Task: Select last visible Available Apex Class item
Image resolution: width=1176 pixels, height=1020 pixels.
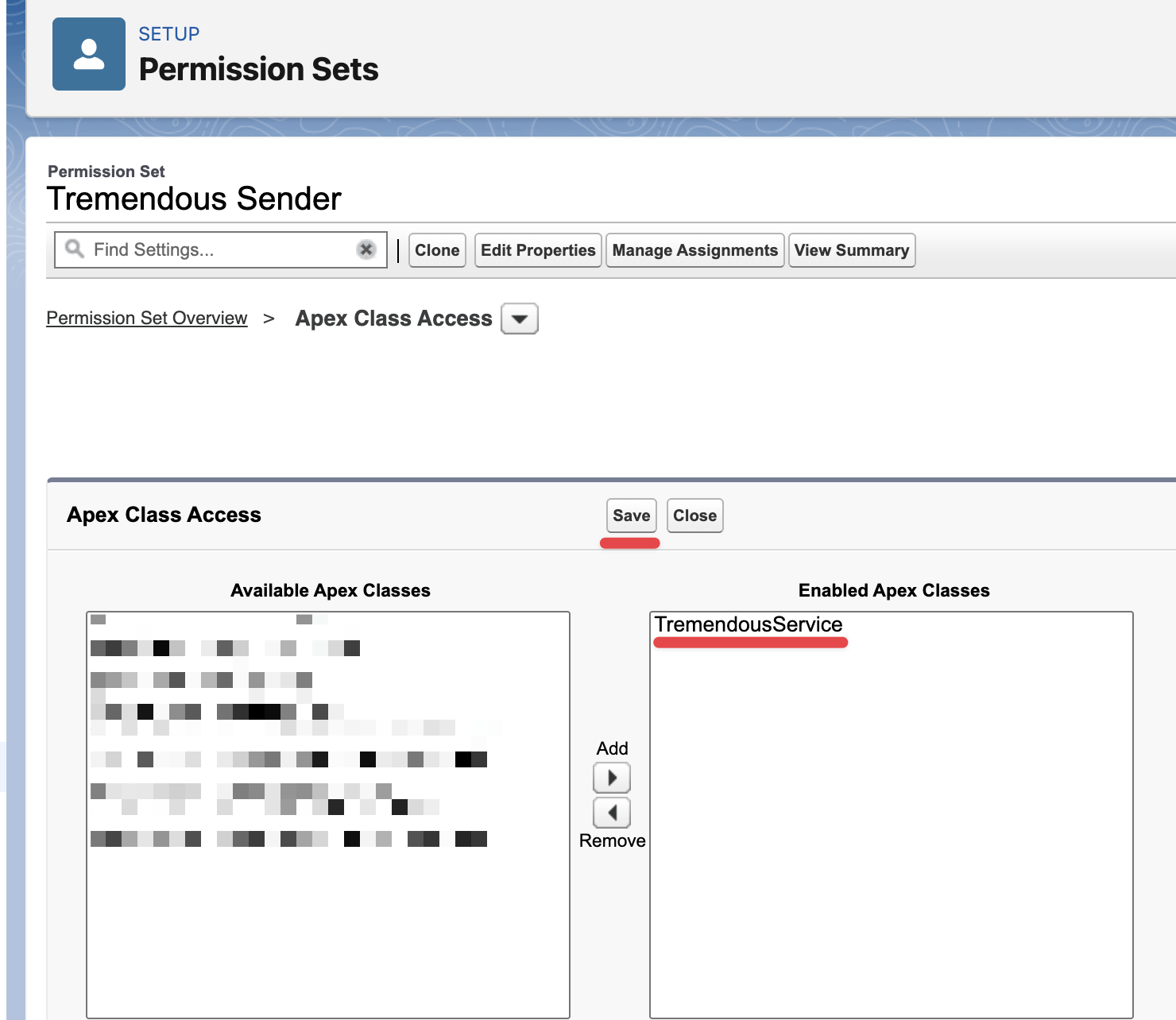Action: click(288, 839)
